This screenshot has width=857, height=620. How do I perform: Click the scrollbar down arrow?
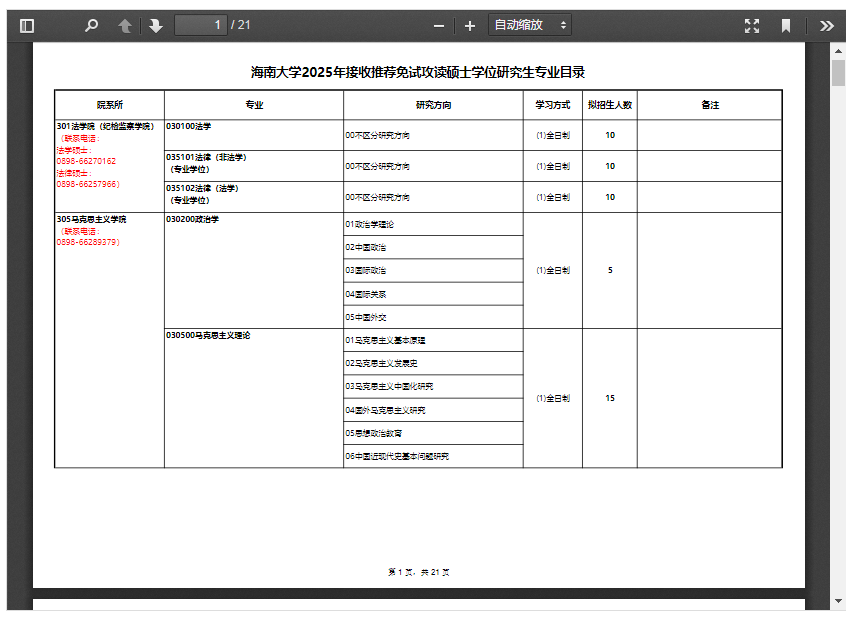click(x=838, y=601)
